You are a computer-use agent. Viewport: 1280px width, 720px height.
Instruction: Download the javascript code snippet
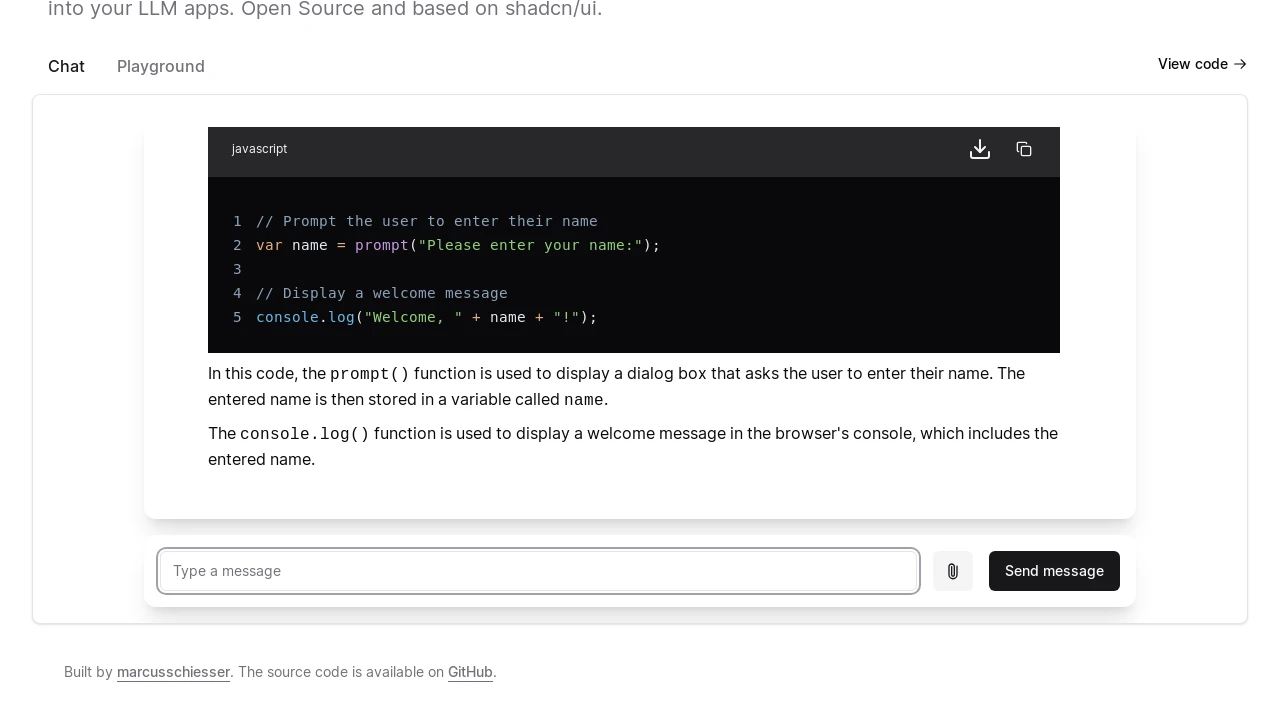coord(980,149)
